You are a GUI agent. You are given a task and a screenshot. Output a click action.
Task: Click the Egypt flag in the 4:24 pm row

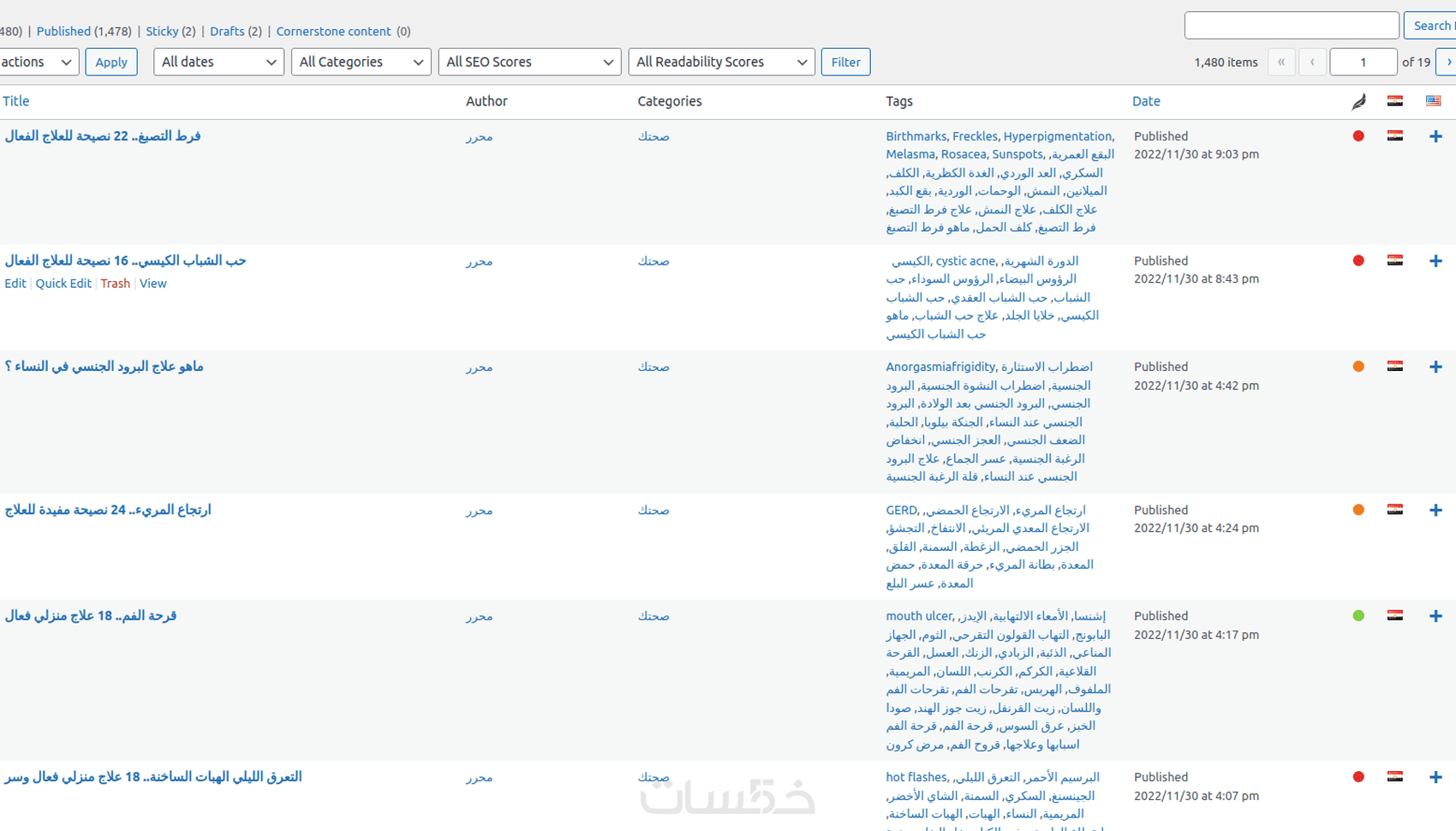(x=1395, y=509)
